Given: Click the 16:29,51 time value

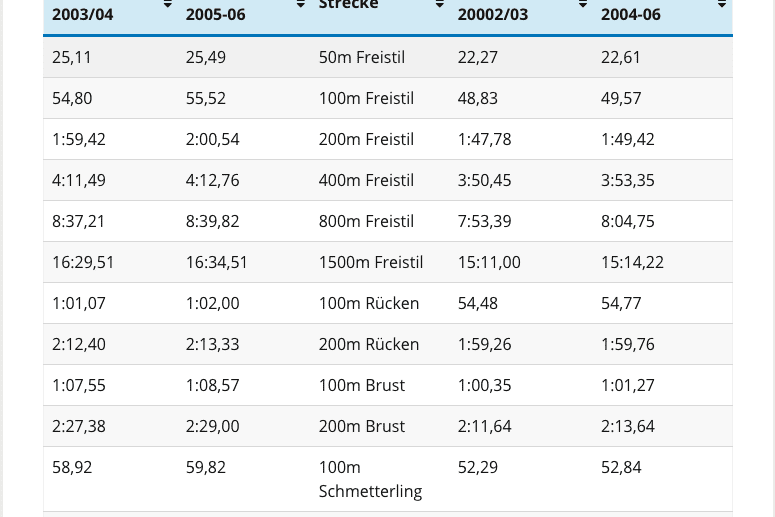Looking at the screenshot, I should (x=83, y=263).
